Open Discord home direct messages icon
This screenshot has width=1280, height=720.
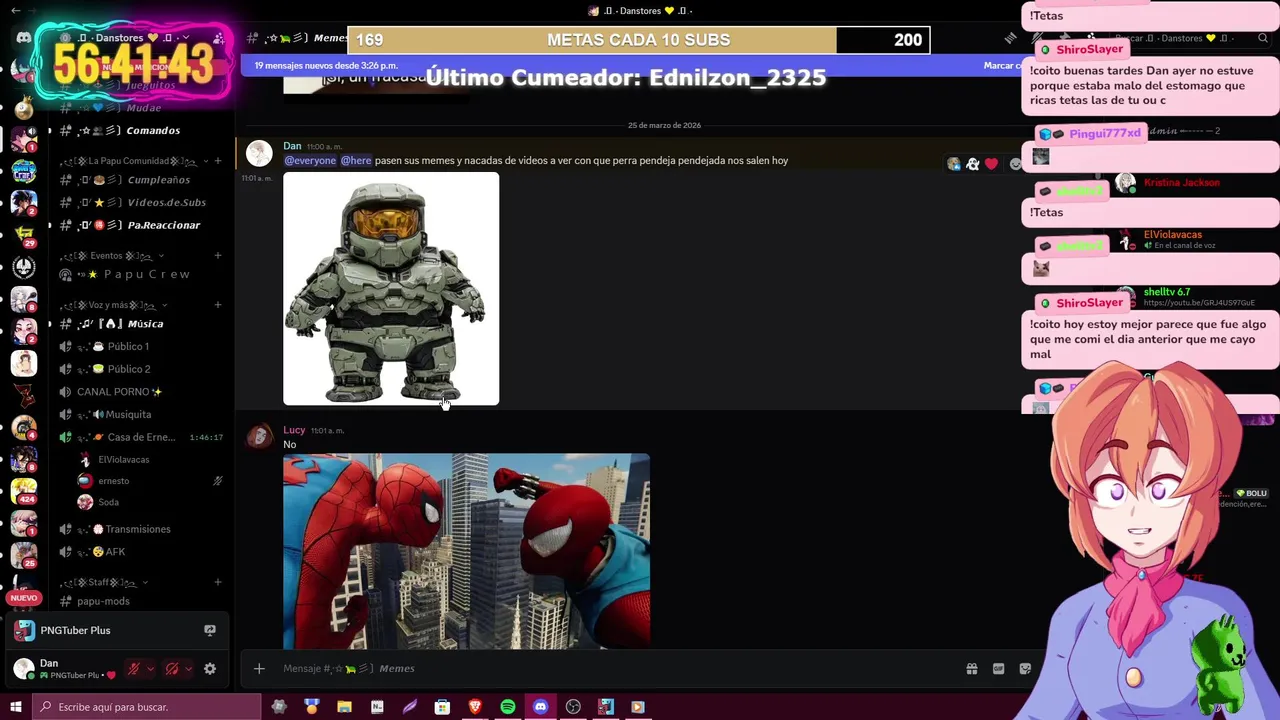(23, 38)
